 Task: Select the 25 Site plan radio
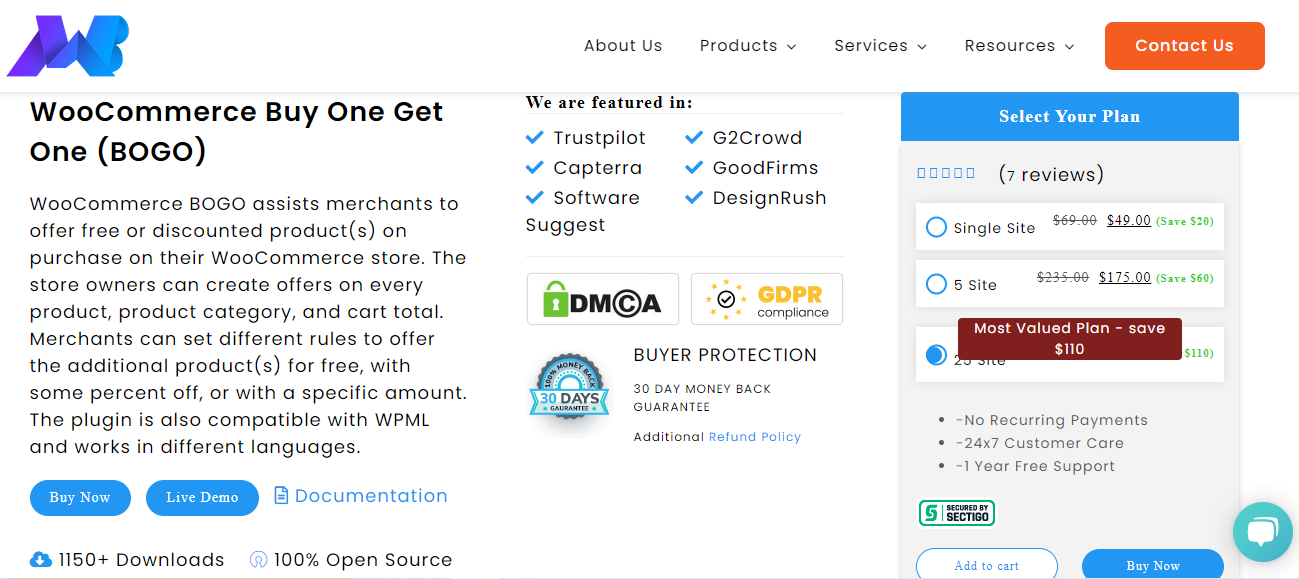pos(936,355)
